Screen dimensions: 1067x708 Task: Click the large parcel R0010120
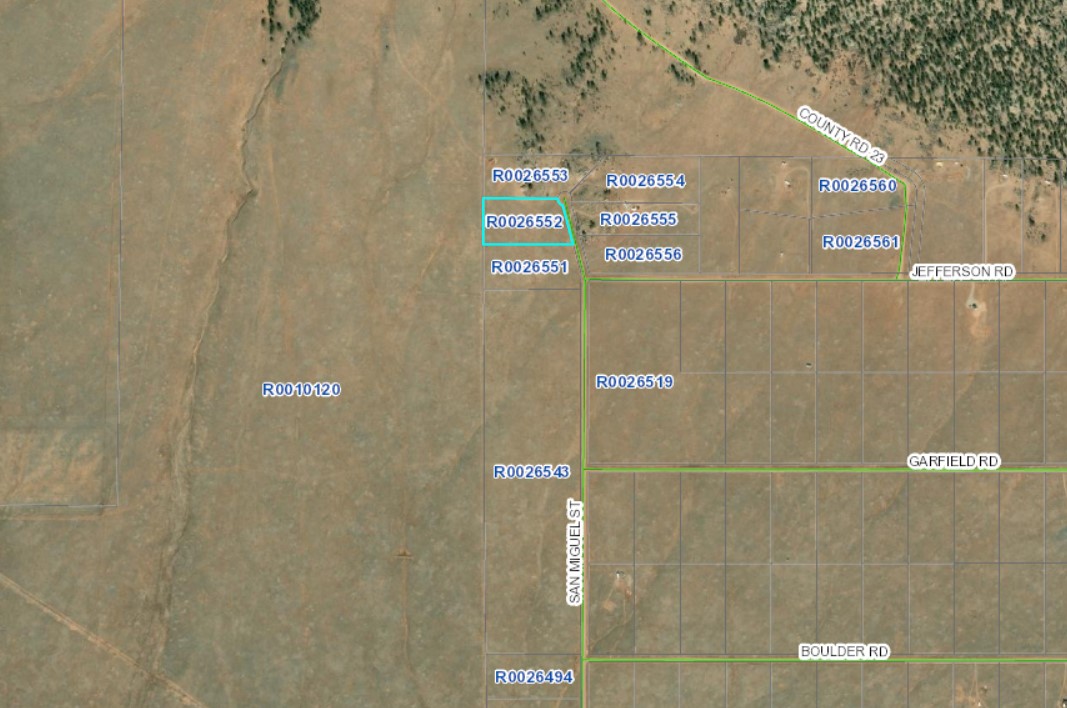pos(301,390)
